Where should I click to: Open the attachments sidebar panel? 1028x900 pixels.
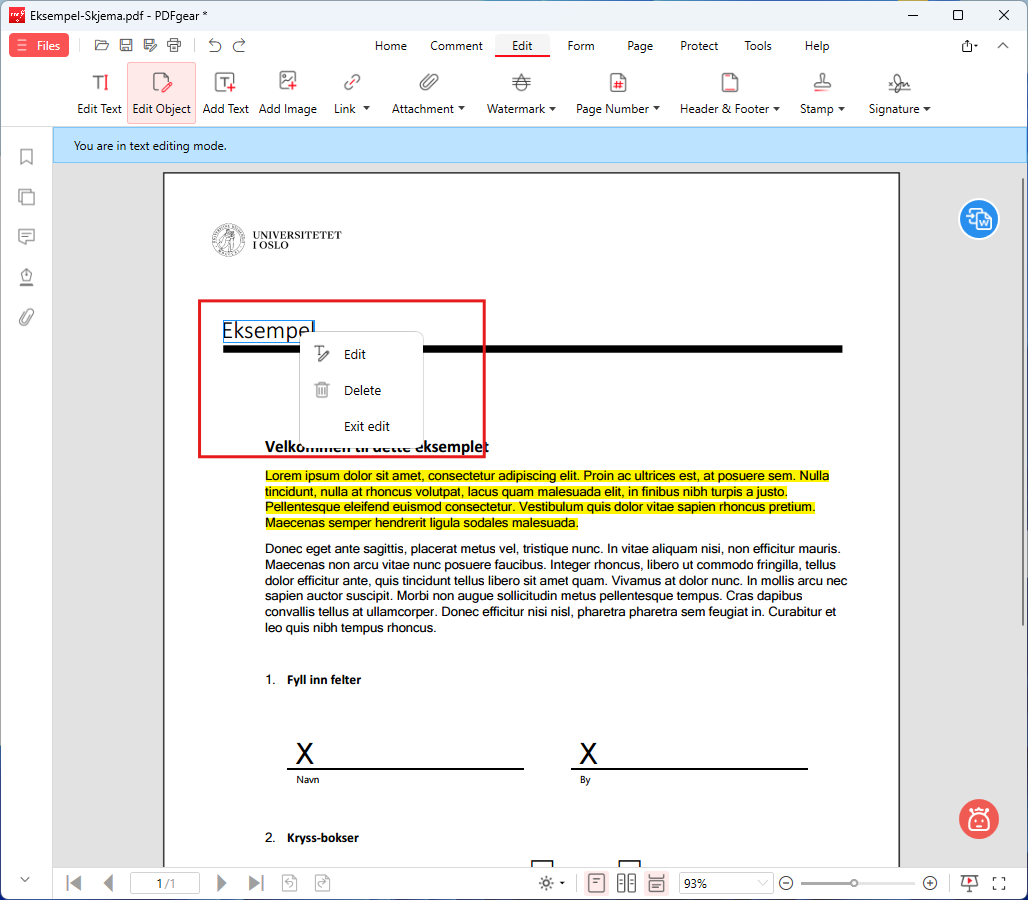tap(26, 317)
